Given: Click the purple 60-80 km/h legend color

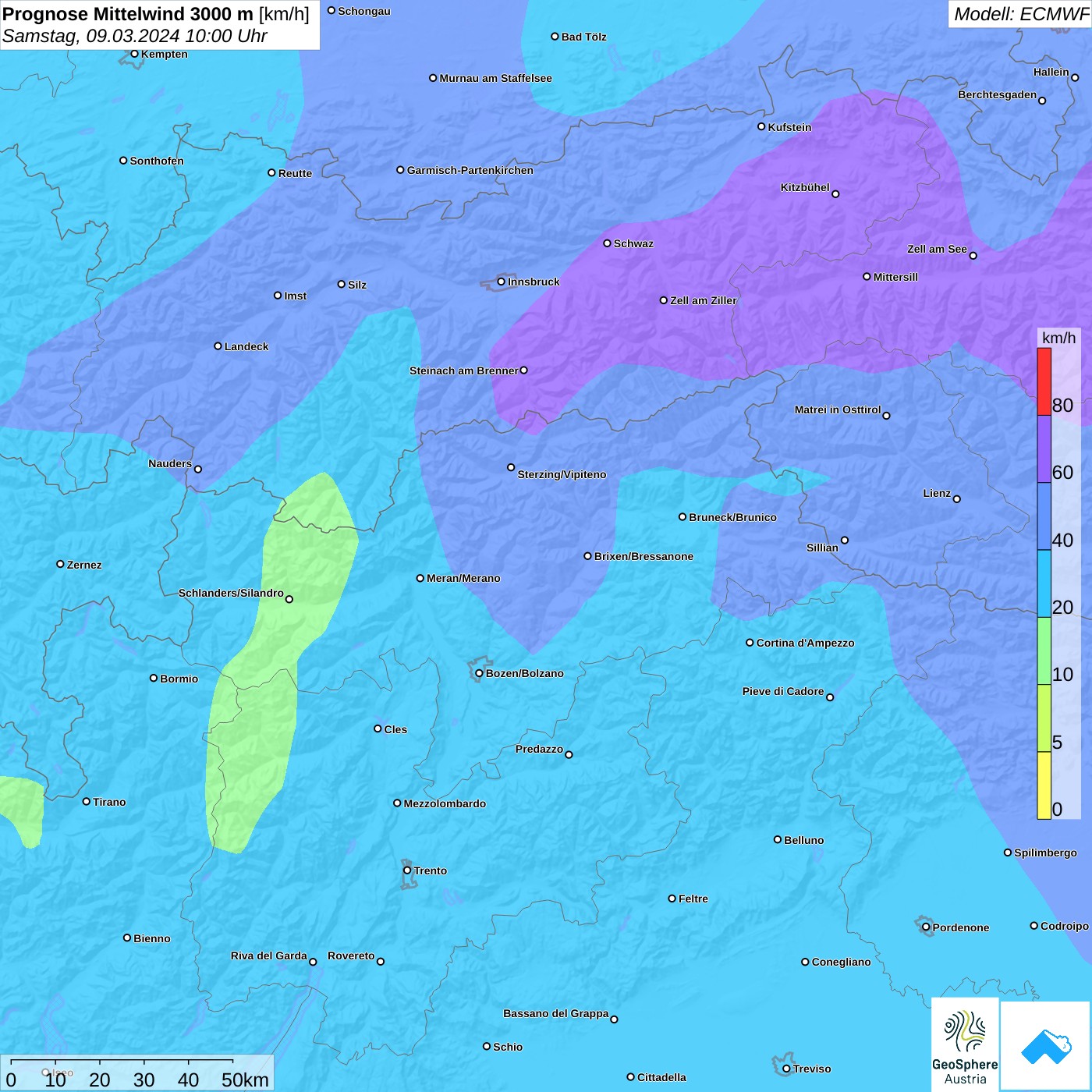Looking at the screenshot, I should (1044, 449).
